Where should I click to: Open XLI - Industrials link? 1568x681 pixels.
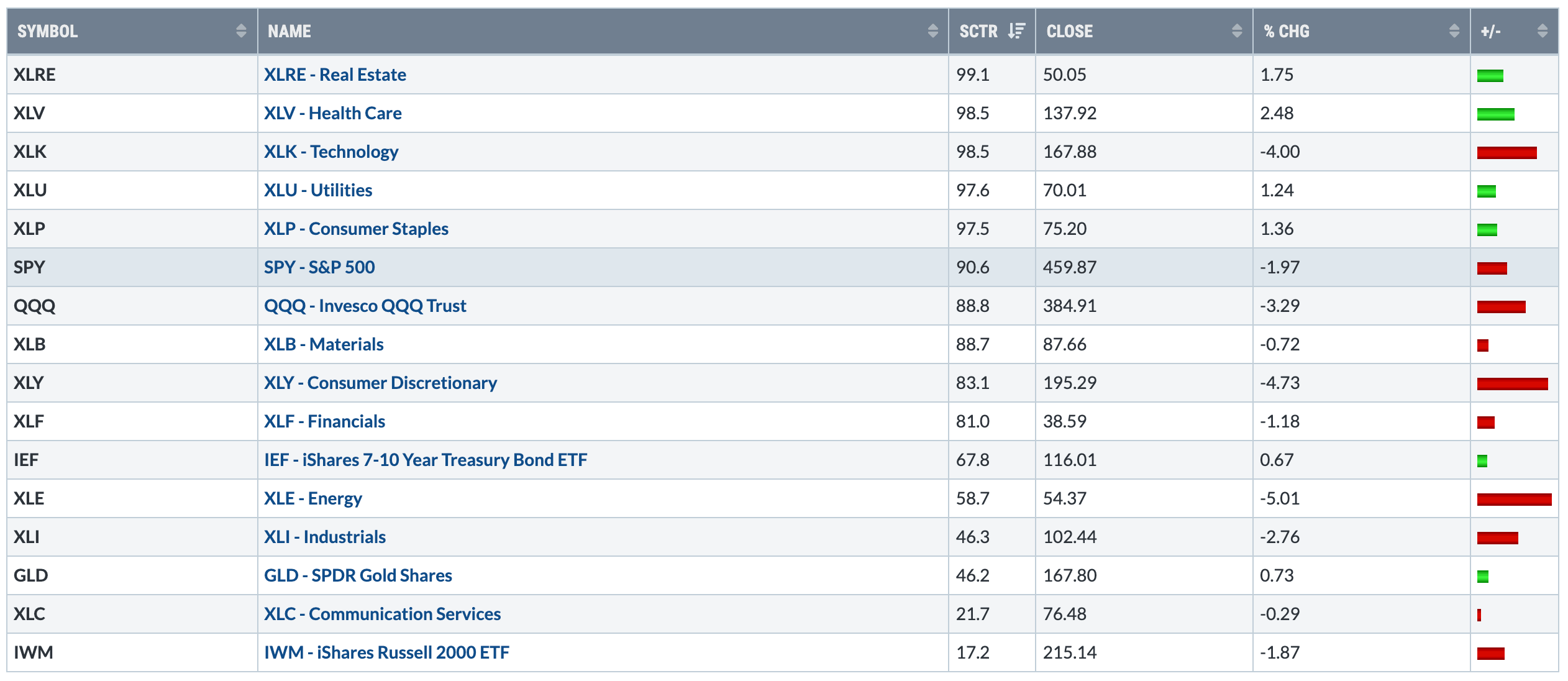point(325,537)
